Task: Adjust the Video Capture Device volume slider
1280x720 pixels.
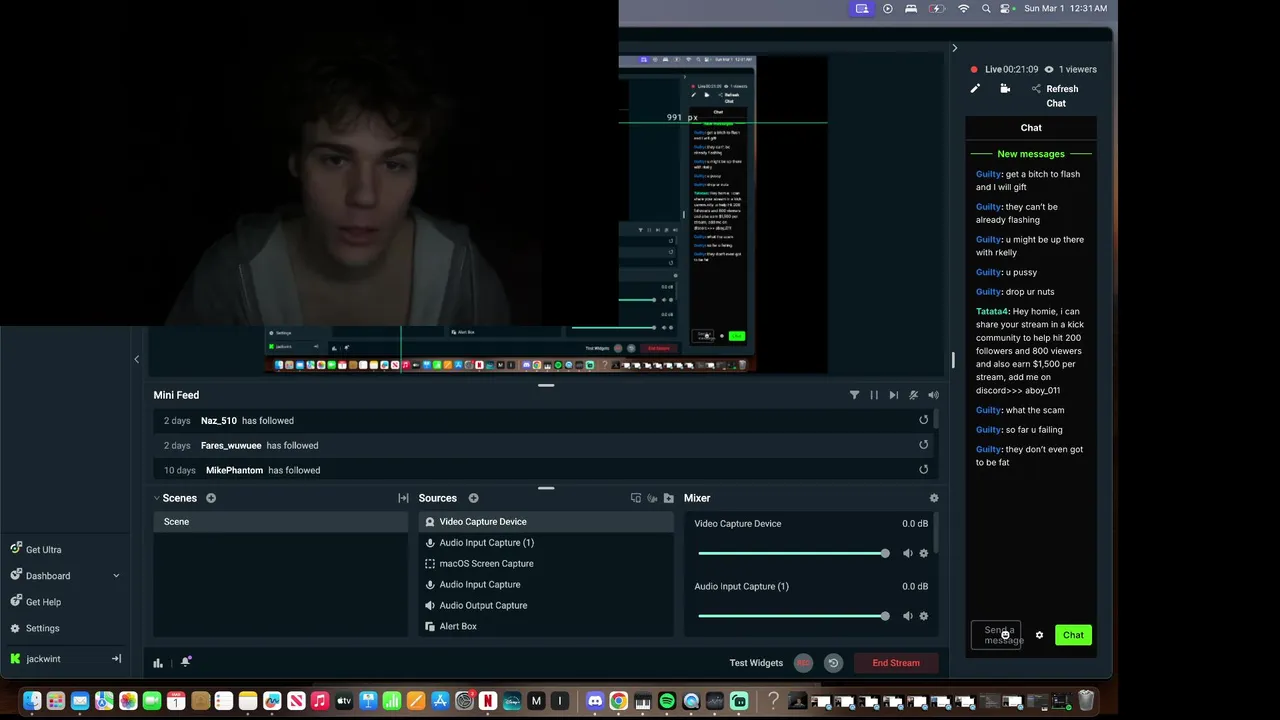Action: (x=793, y=553)
